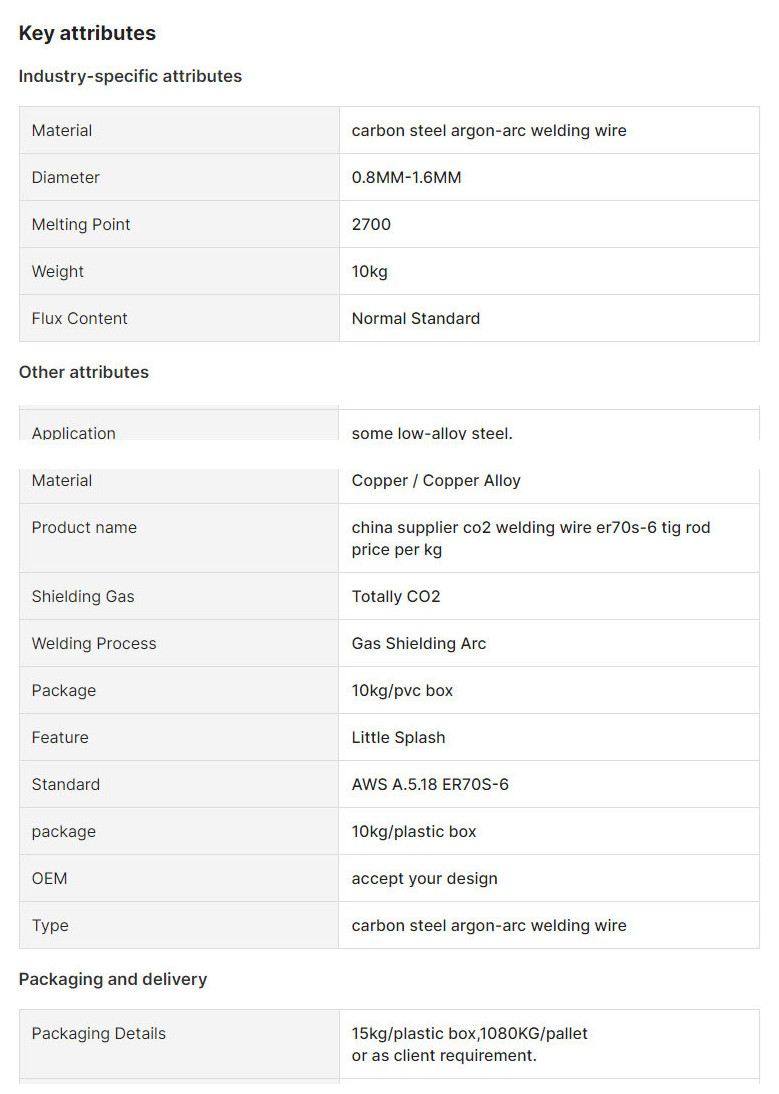This screenshot has height=1094, width=779.
Task: Select the "accept your design" OEM value
Action: (x=424, y=878)
